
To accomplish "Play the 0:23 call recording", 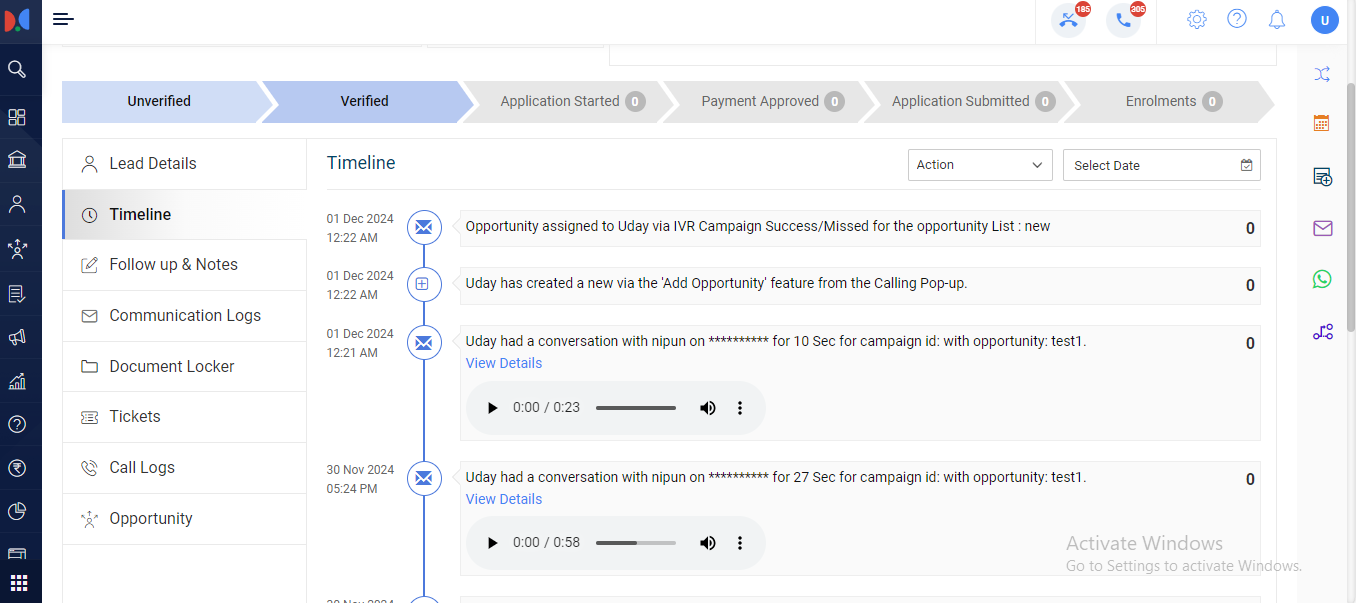I will coord(491,408).
